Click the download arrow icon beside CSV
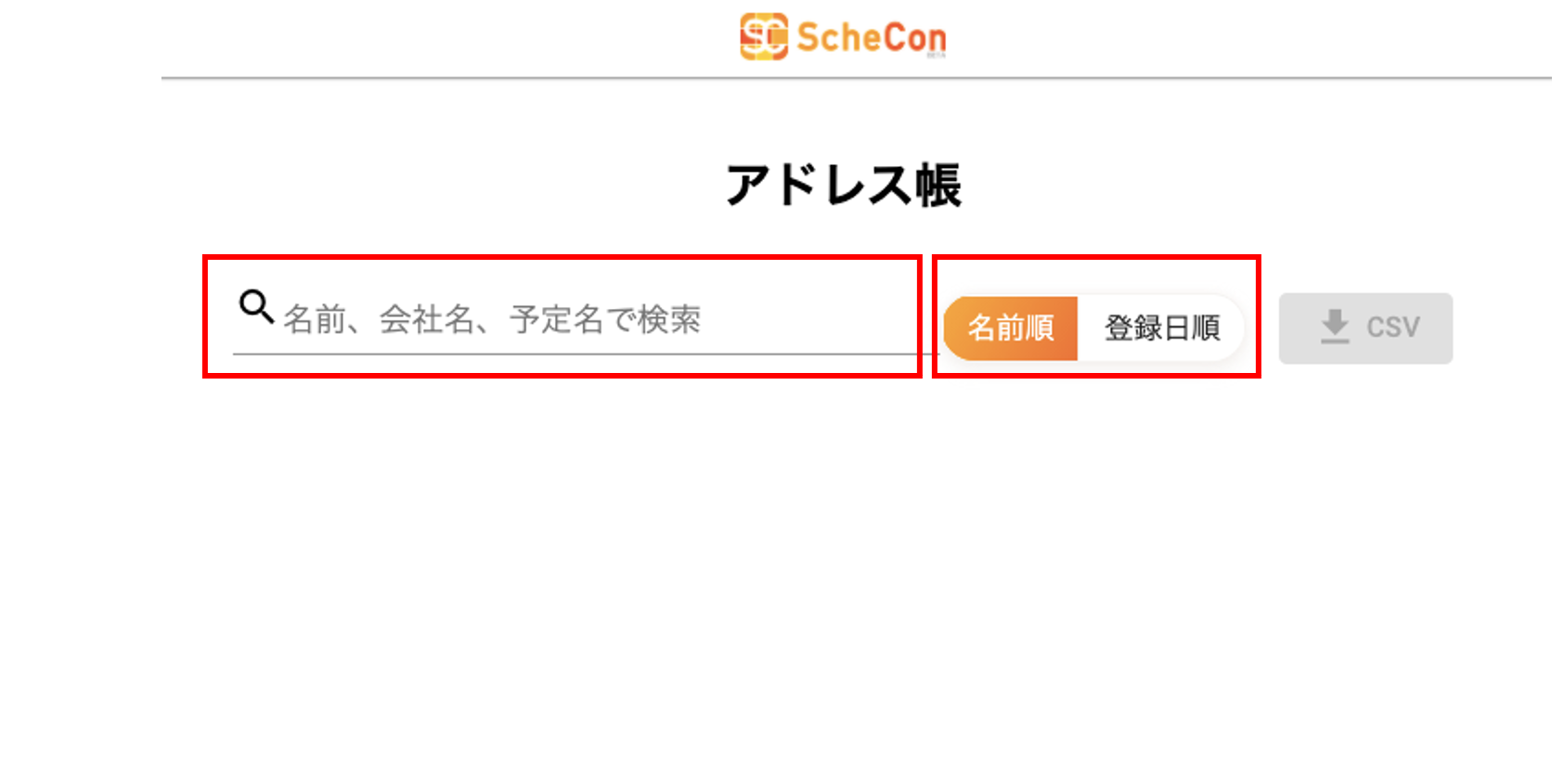Screen dimensions: 1552x784 click(1335, 327)
